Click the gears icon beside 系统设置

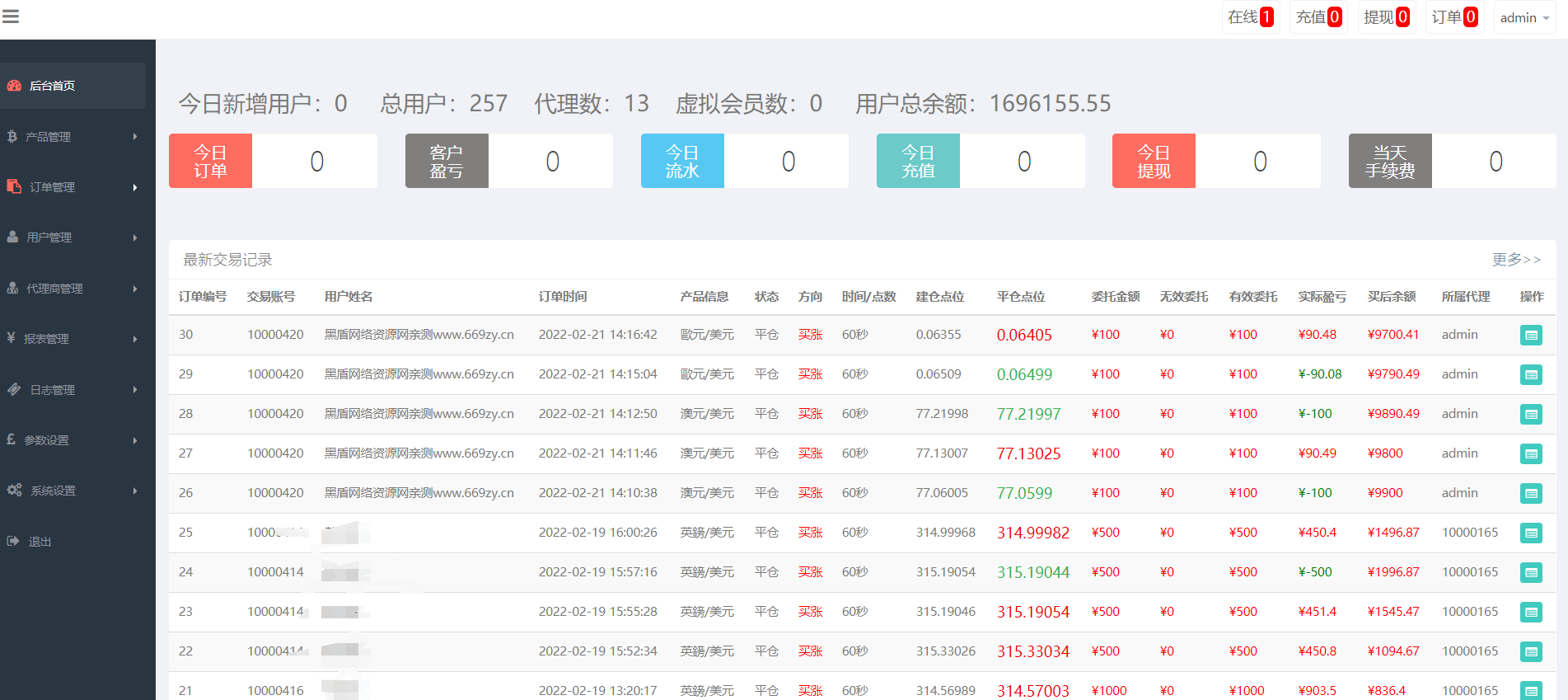coord(14,490)
